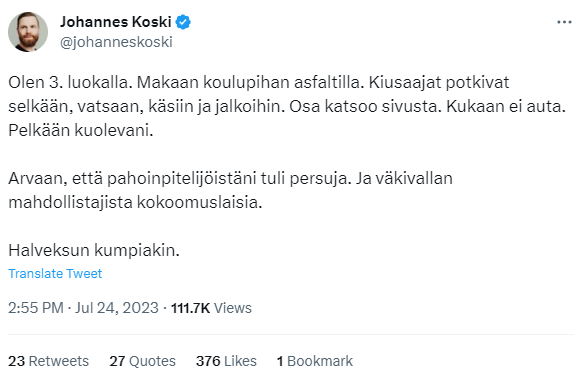Click the Jul 24, 2023 date
The width and height of the screenshot is (584, 384).
[117, 308]
